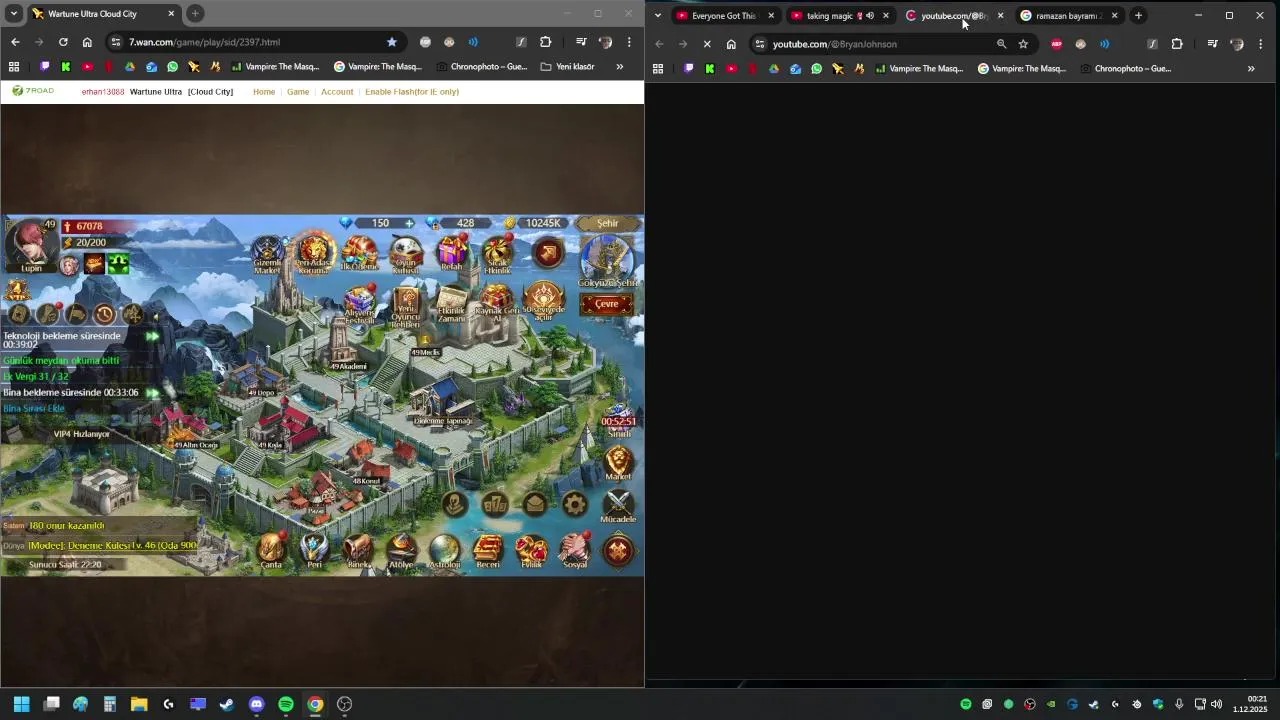Screen dimensions: 1280x720
Task: Expand more bookmarks in left window
Action: pyautogui.click(x=619, y=67)
